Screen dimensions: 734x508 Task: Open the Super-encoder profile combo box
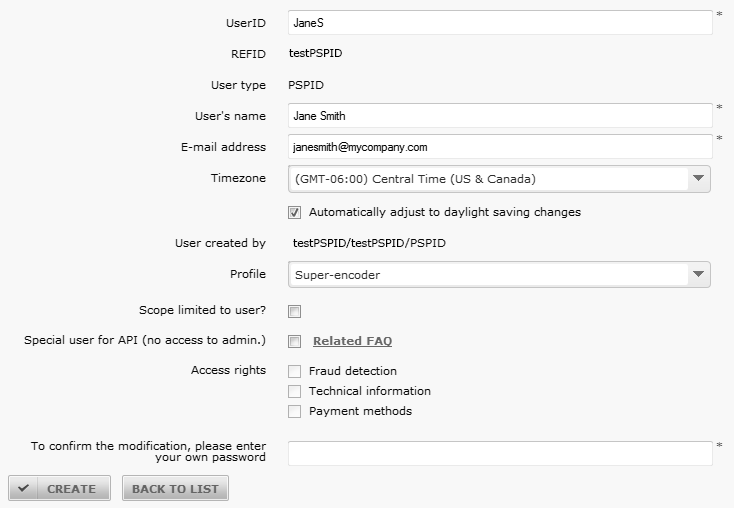(499, 274)
